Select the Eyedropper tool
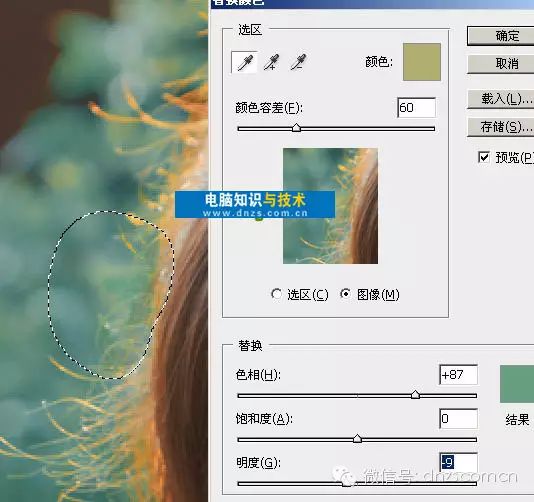Screen dimensions: 534x502 (x=244, y=62)
